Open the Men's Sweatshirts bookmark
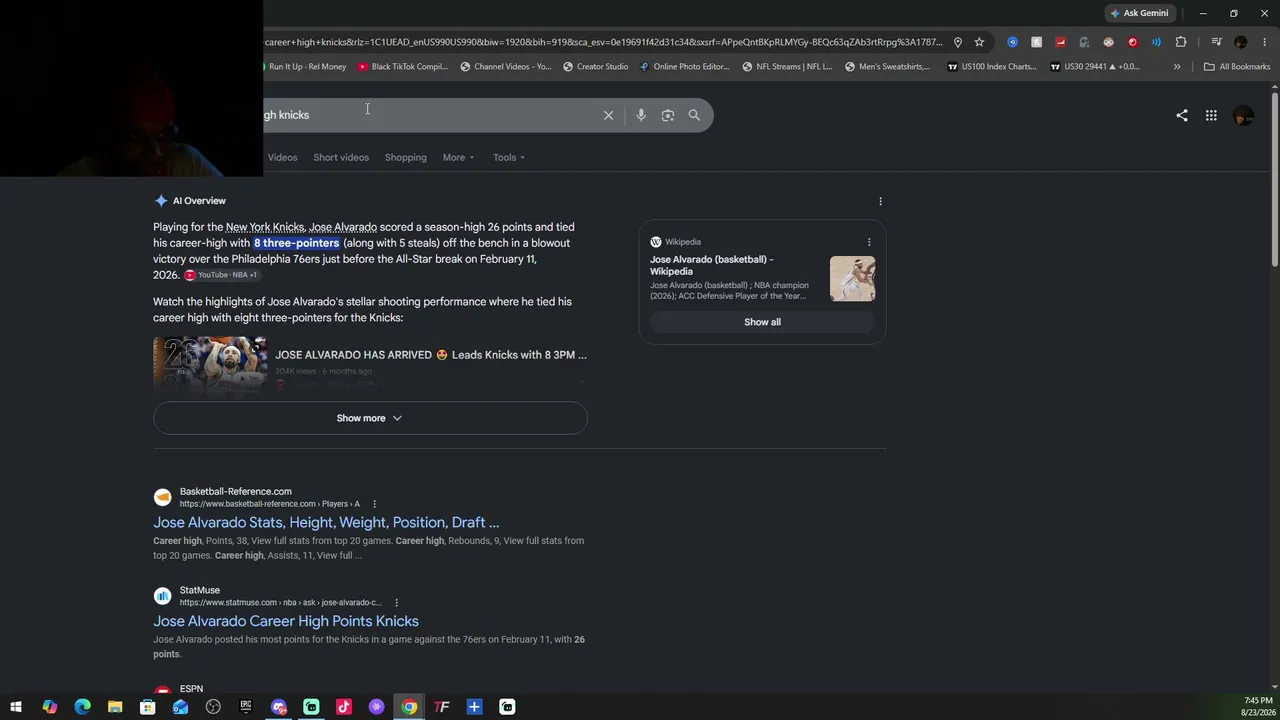Screen dimensions: 1280x720 pos(887,67)
